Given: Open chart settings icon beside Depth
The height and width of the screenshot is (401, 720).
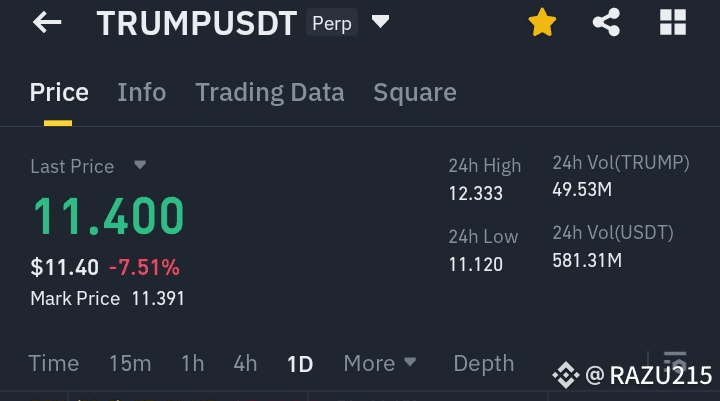Looking at the screenshot, I should tap(675, 361).
